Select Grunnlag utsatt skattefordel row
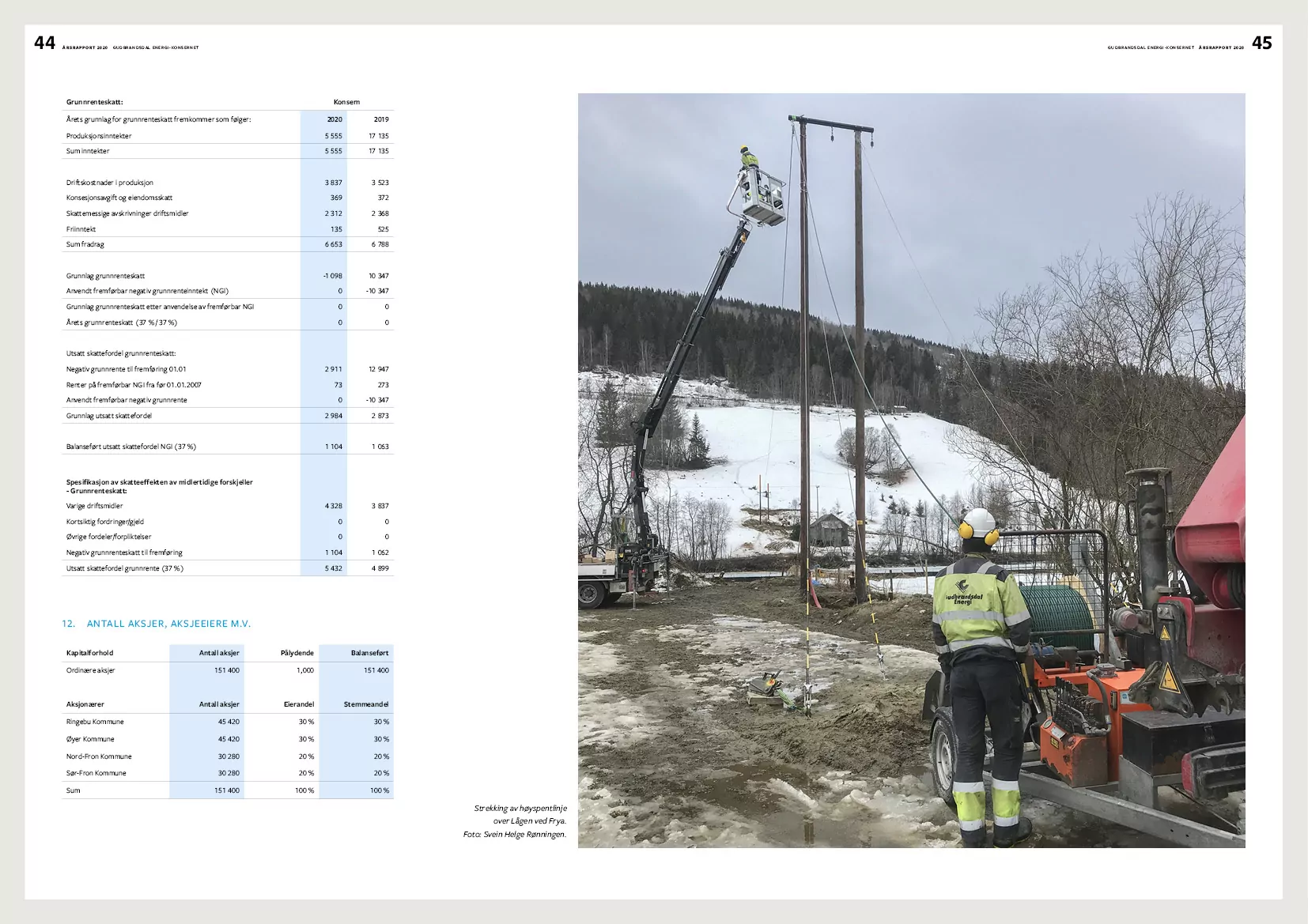This screenshot has width=1308, height=924. (228, 416)
